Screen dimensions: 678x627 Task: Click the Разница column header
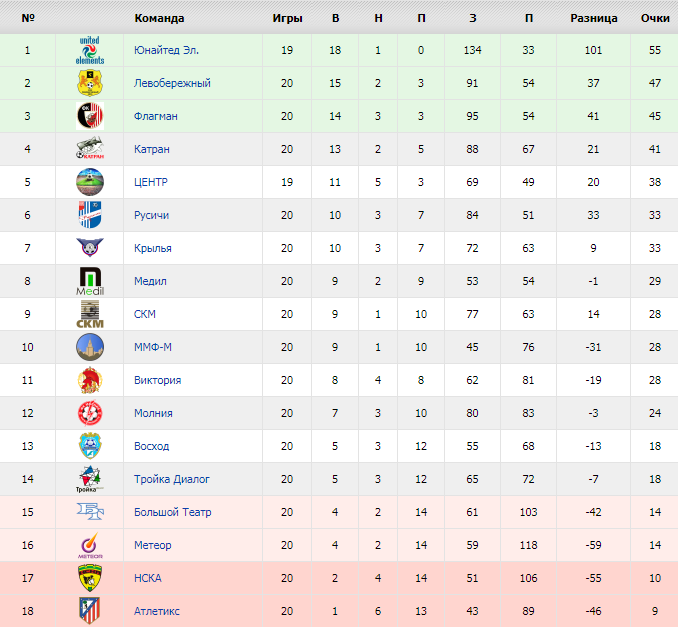tap(594, 18)
